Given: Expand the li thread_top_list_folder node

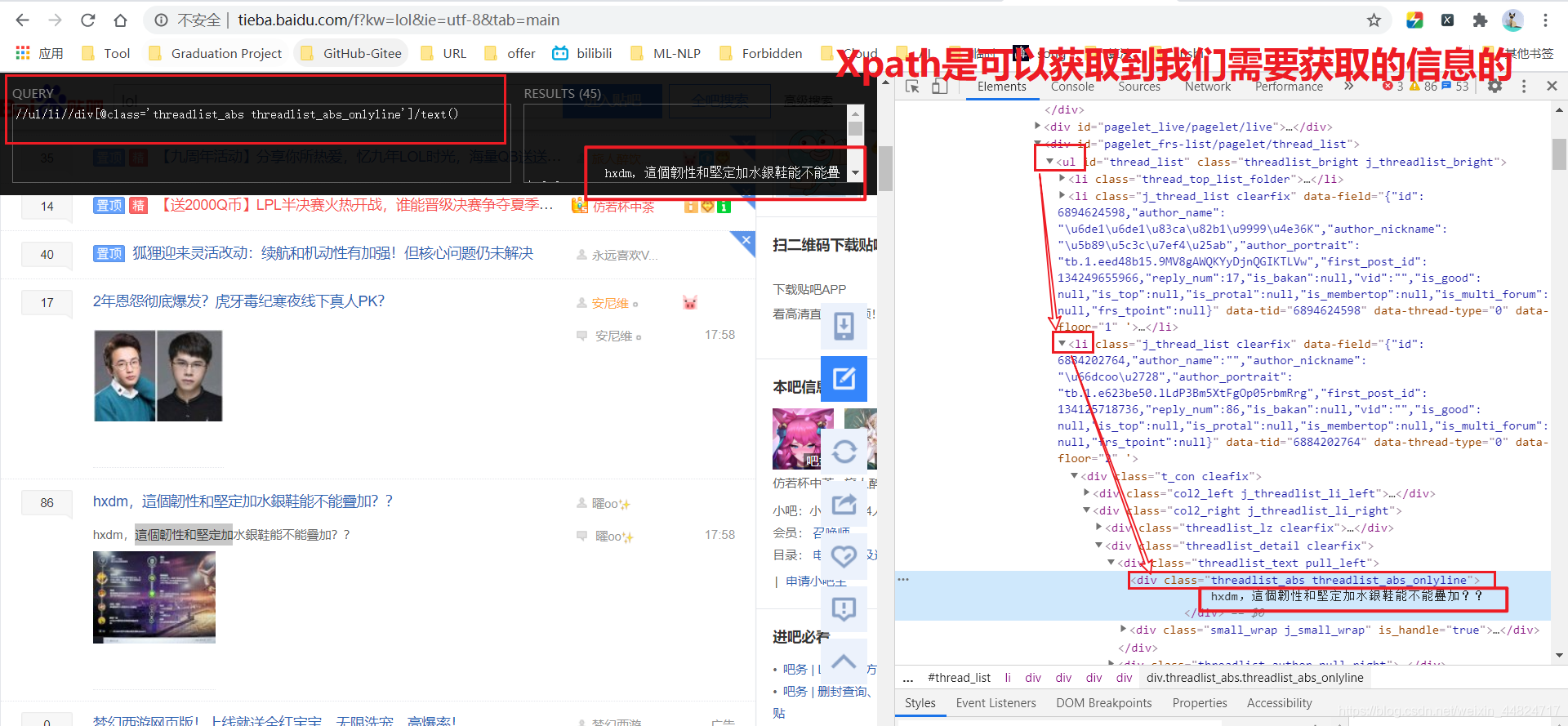Looking at the screenshot, I should point(1062,179).
